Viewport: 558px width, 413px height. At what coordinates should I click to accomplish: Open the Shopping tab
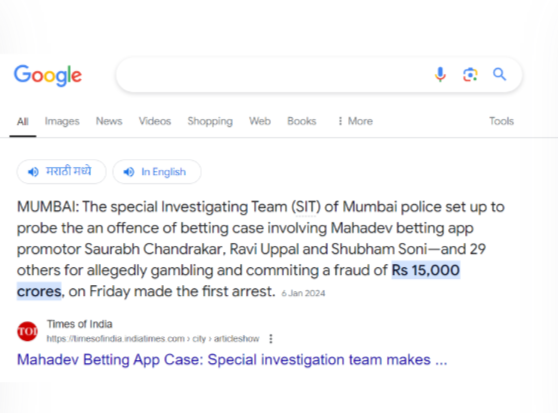pos(210,121)
